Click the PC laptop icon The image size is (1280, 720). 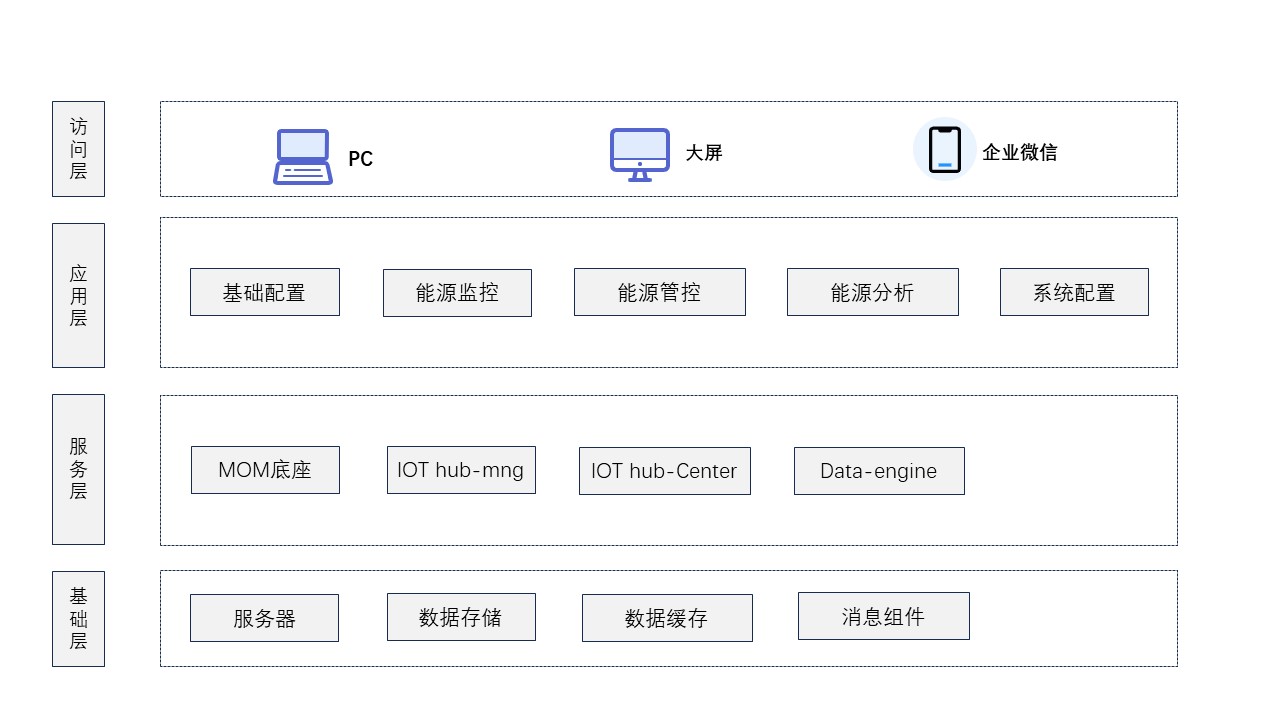(302, 157)
